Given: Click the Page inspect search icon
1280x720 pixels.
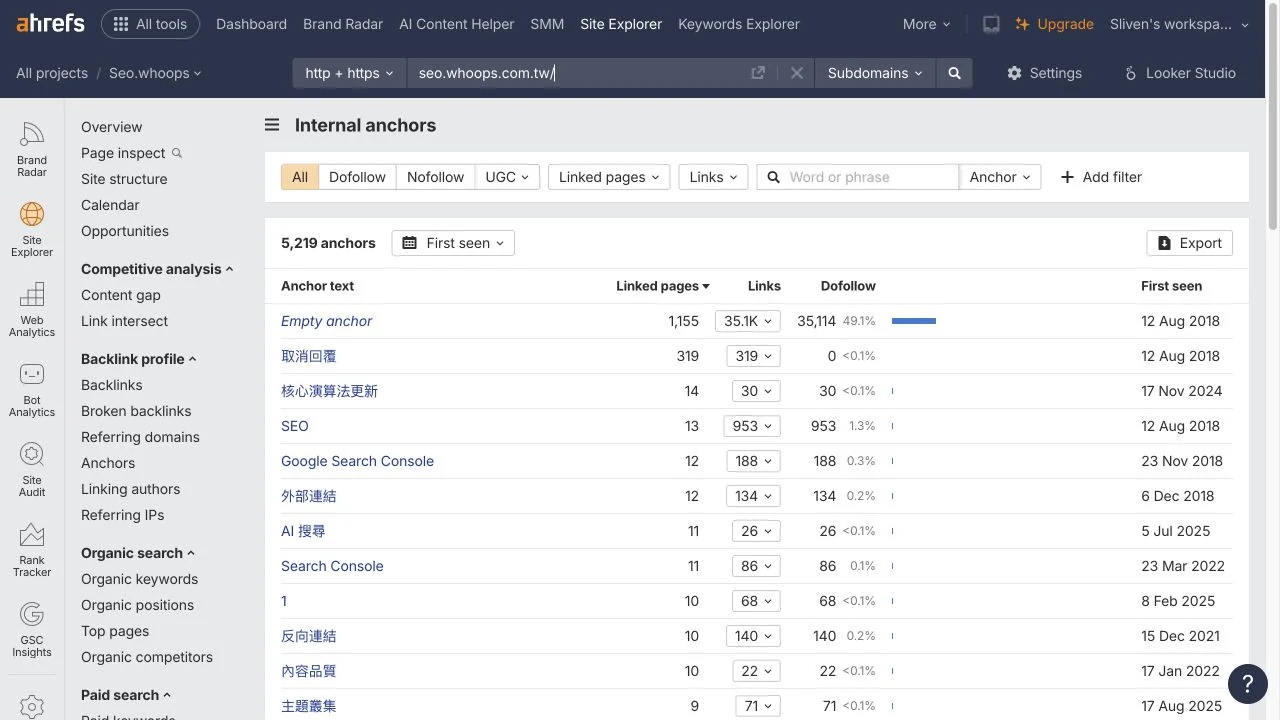Looking at the screenshot, I should point(177,153).
